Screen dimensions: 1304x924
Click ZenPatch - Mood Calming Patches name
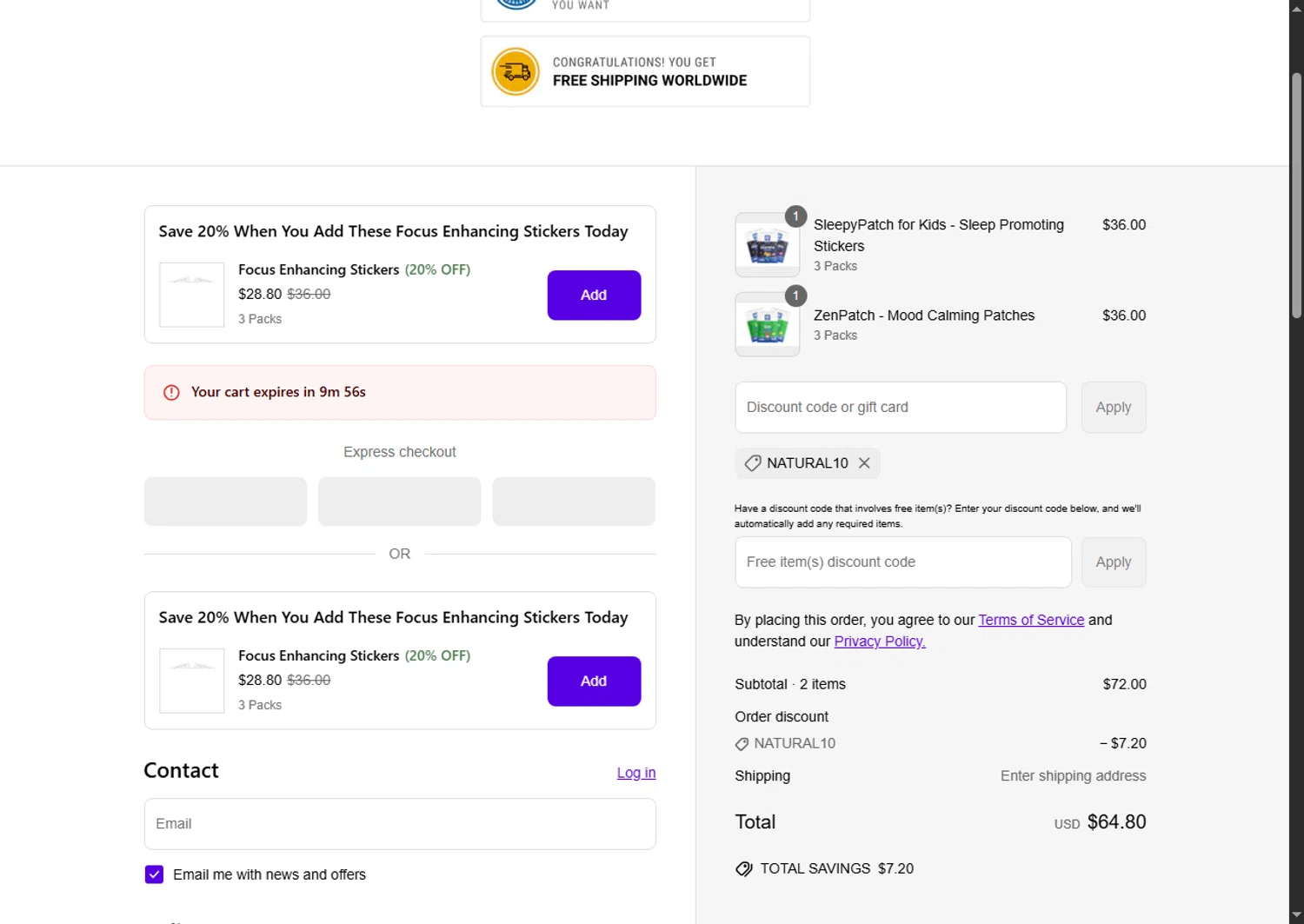924,316
